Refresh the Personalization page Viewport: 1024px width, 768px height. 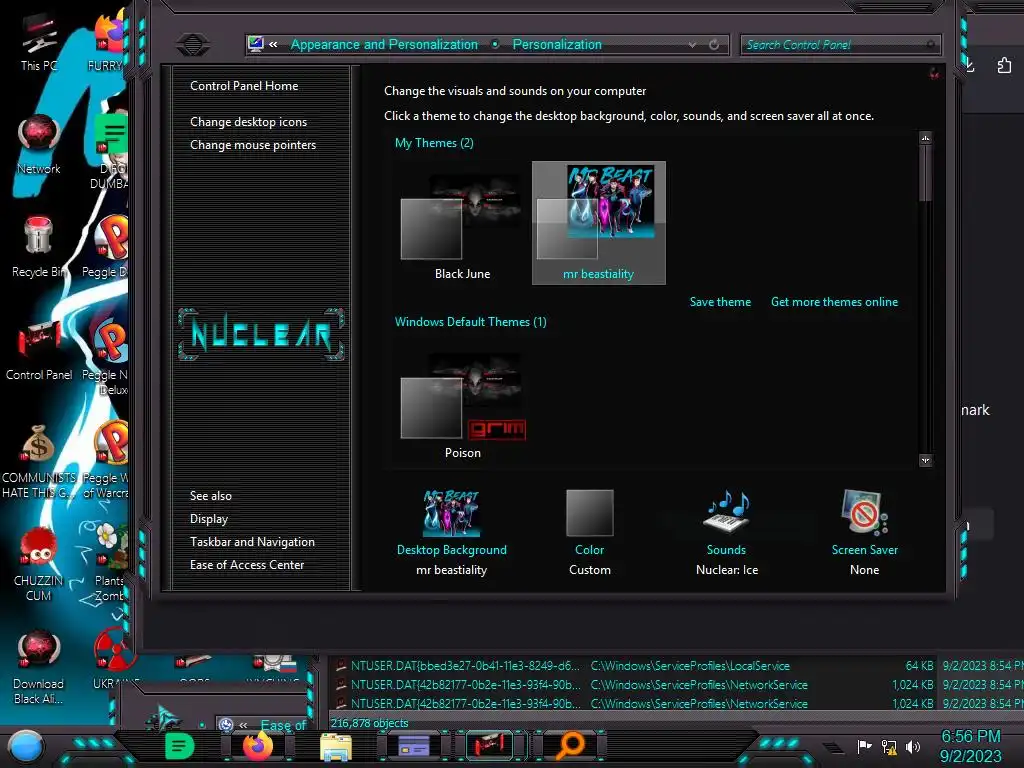click(714, 44)
